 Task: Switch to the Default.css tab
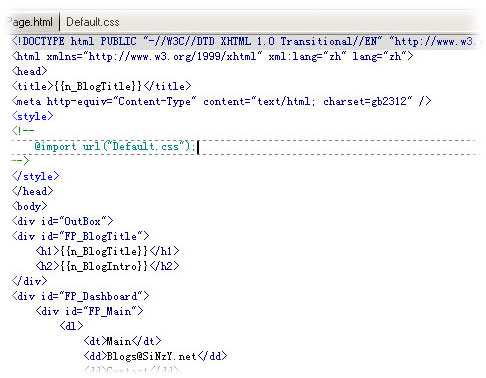click(x=93, y=22)
